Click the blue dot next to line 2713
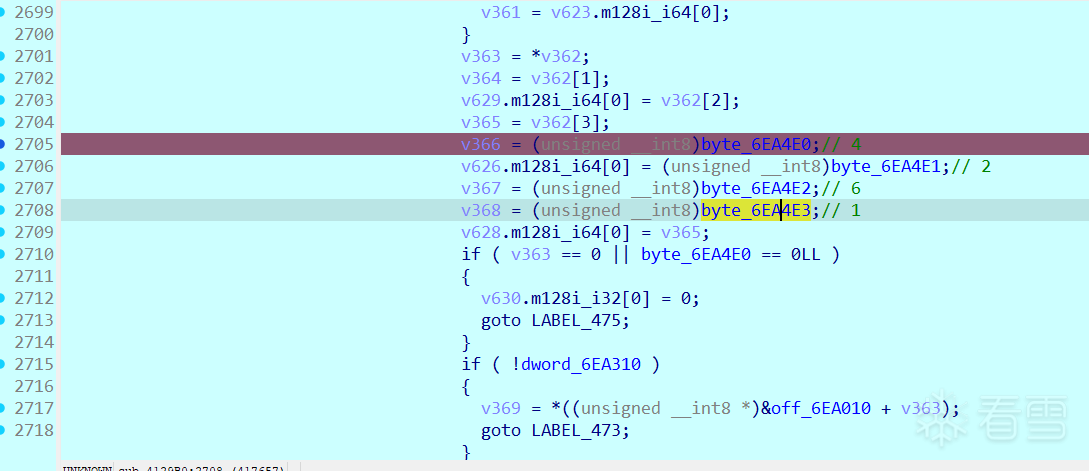 [x=2, y=320]
